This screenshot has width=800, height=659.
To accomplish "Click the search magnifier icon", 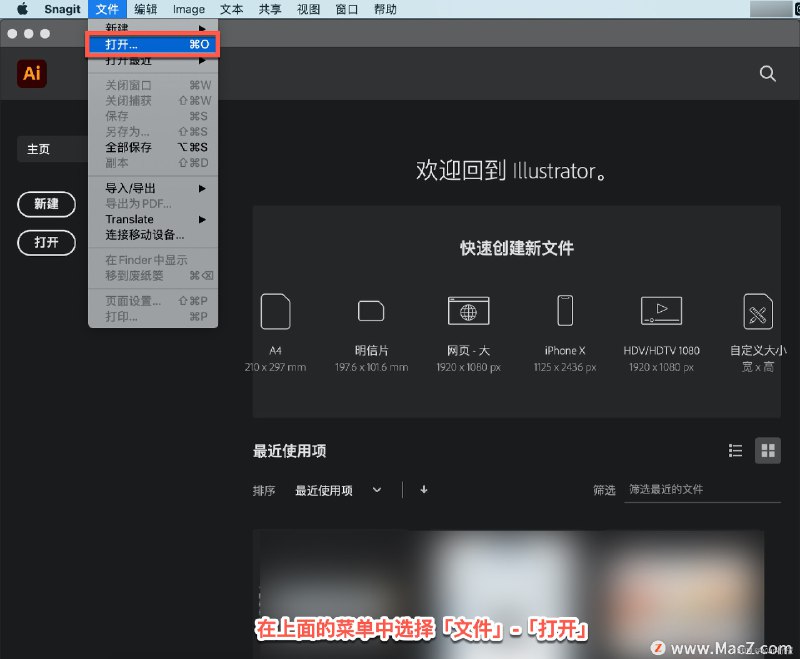I will [767, 73].
